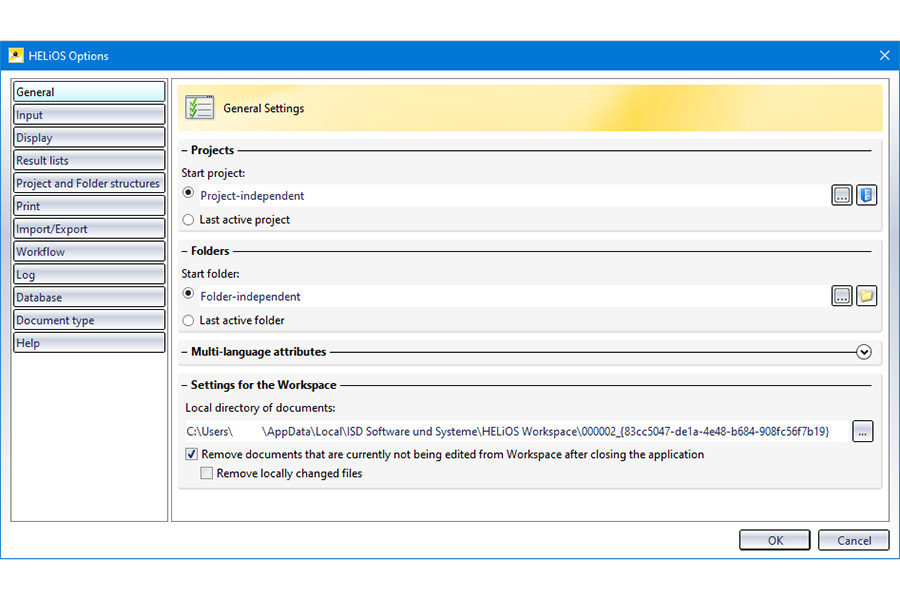The width and height of the screenshot is (900, 600).
Task: Open the Input options category
Action: pos(89,115)
